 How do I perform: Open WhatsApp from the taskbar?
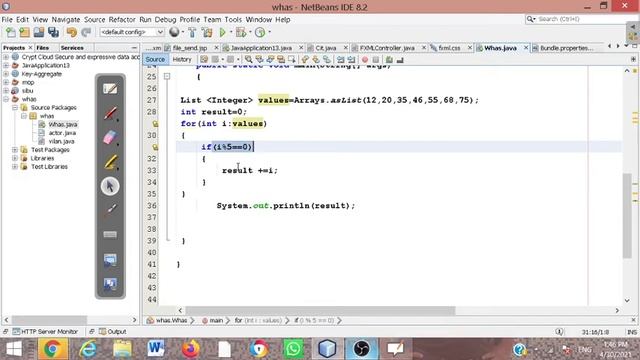point(293,349)
